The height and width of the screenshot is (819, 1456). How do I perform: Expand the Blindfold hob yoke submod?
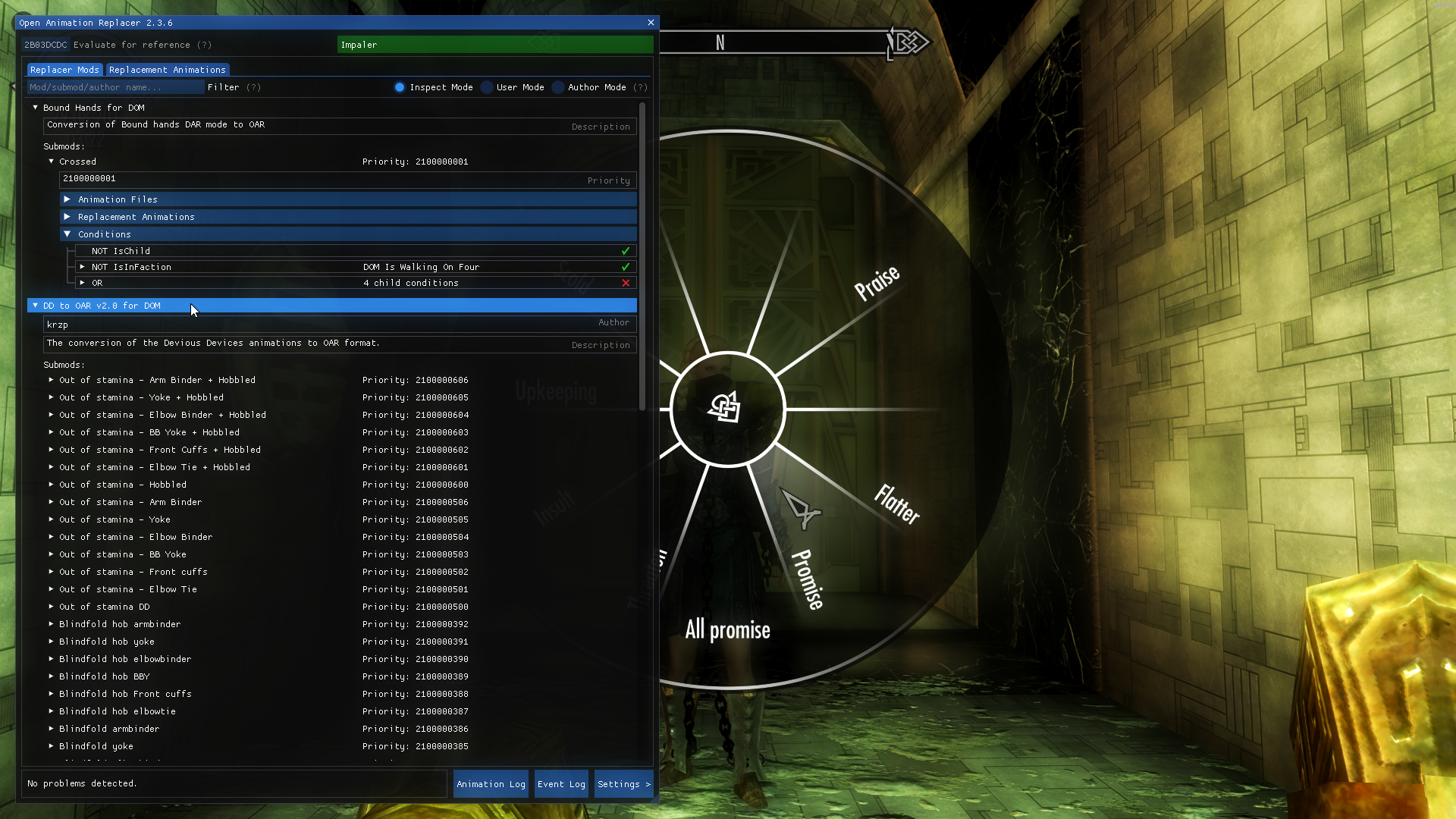[x=51, y=642]
